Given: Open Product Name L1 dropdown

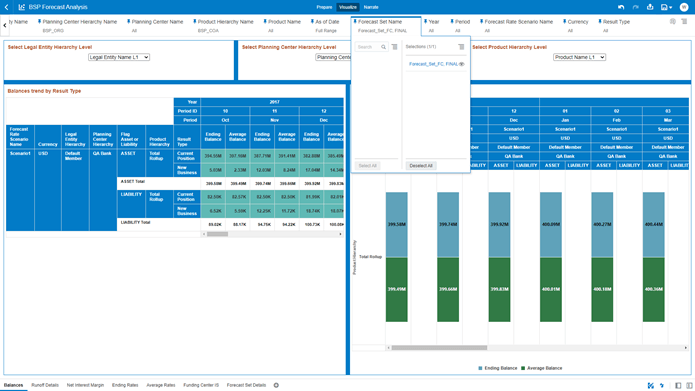Looking at the screenshot, I should coord(579,57).
